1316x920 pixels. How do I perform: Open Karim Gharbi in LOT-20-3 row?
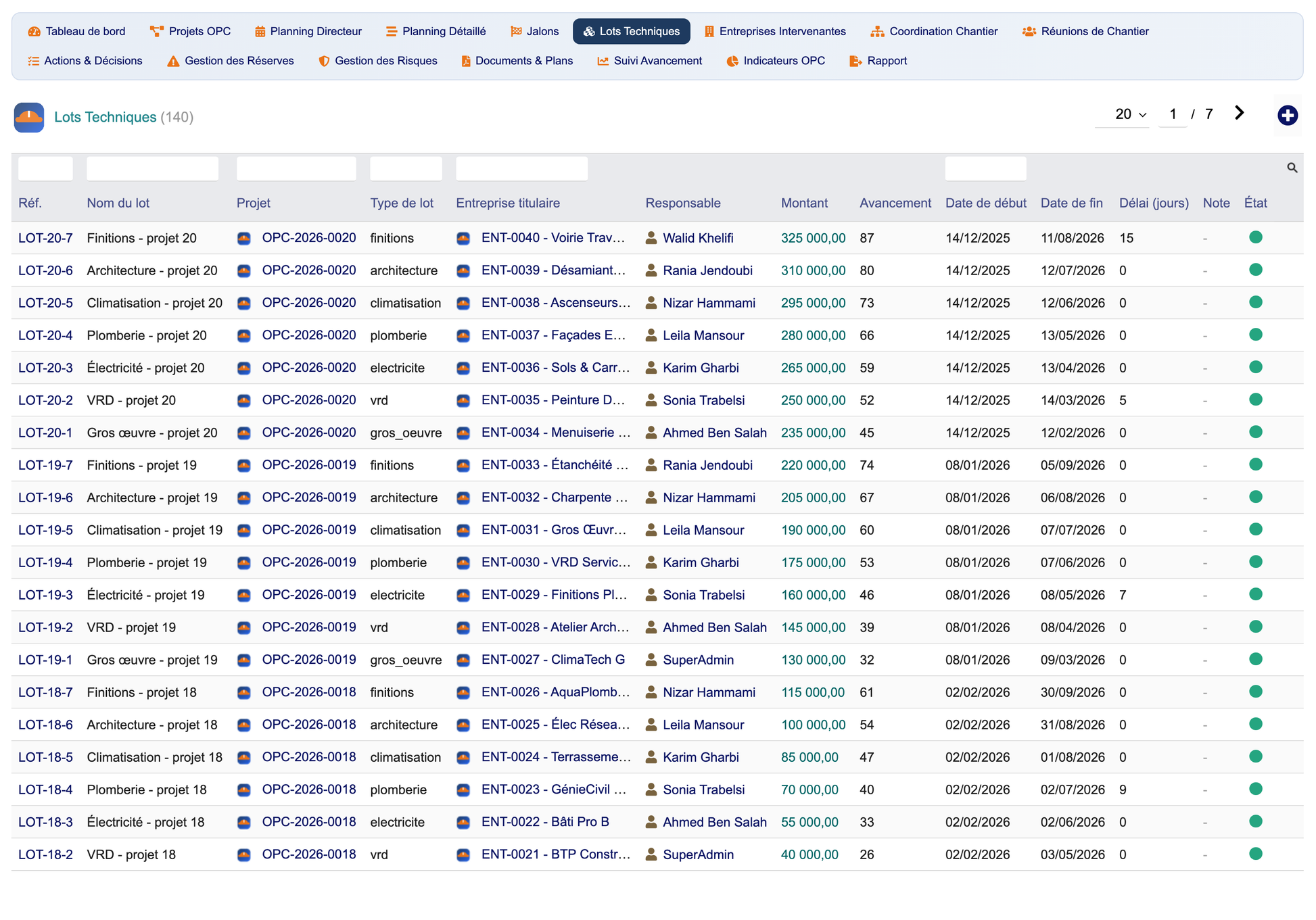point(701,368)
